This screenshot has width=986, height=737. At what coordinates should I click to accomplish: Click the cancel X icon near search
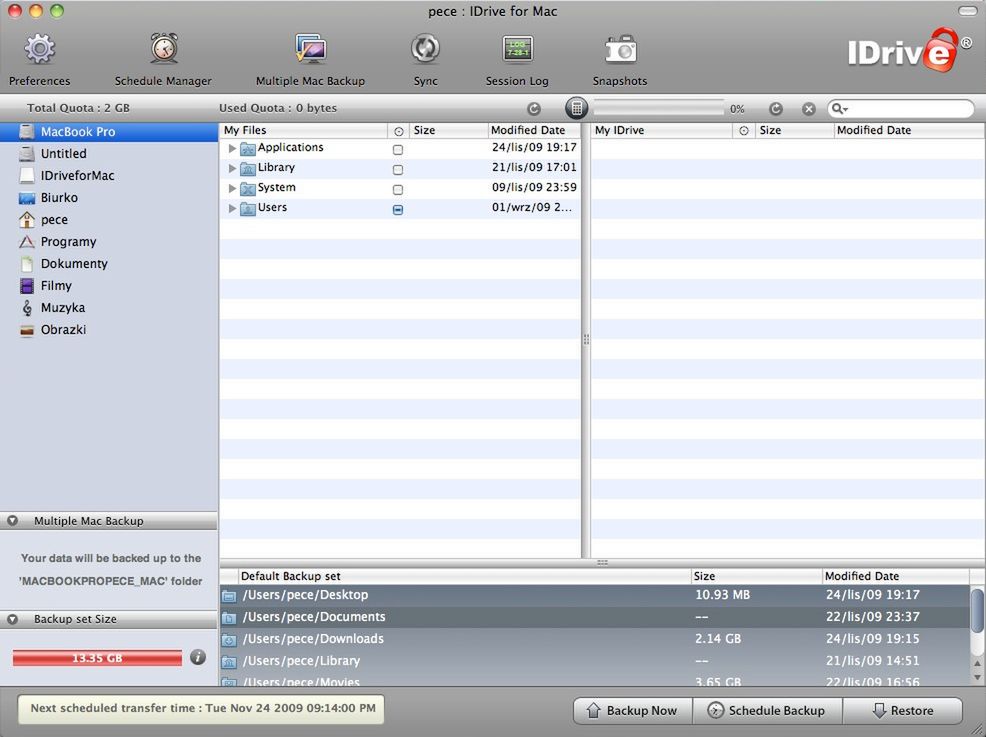[809, 109]
